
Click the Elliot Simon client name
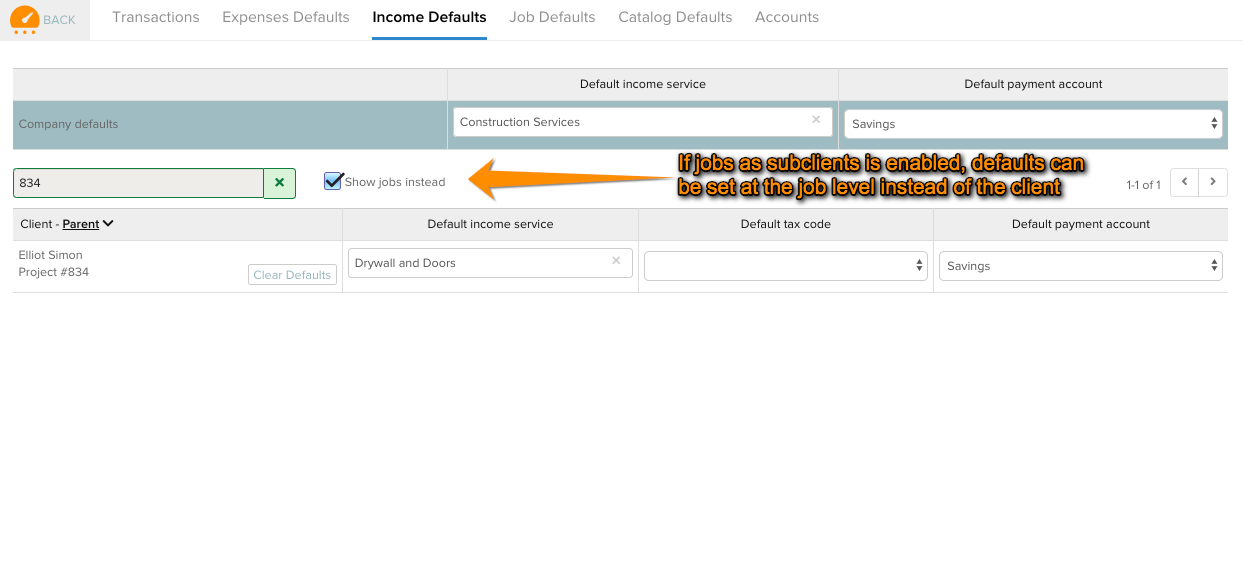[51, 255]
